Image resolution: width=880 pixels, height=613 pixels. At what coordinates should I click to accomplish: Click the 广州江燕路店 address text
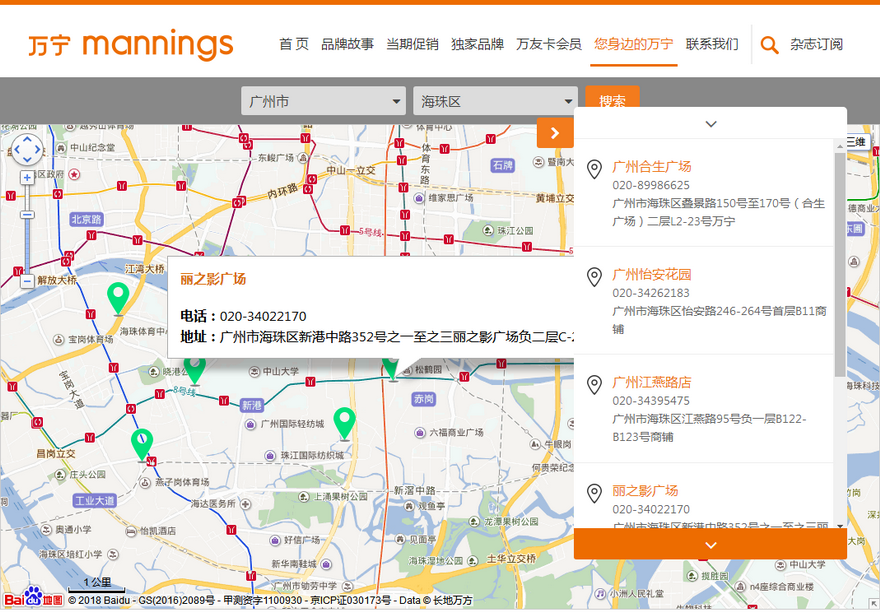tap(709, 428)
